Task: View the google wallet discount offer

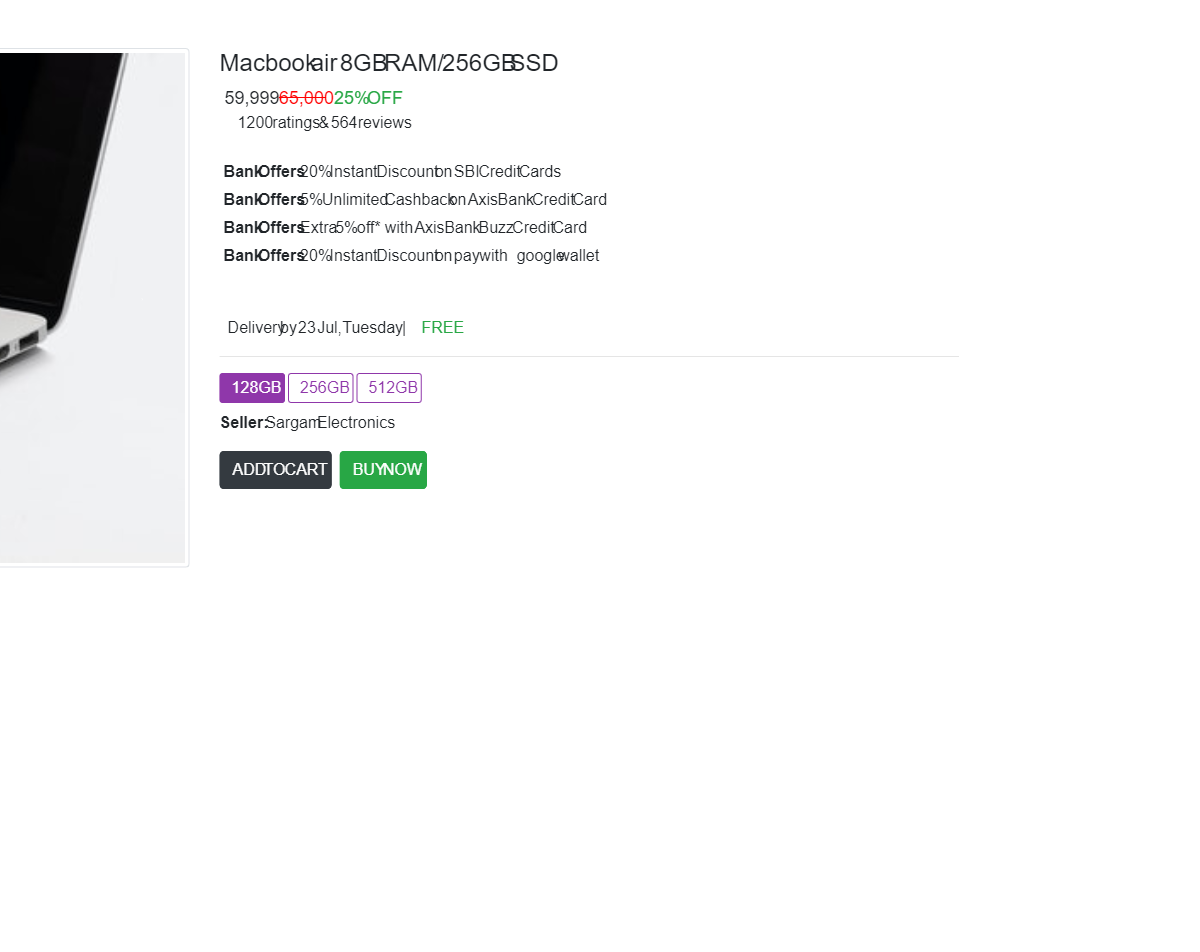Action: [x=412, y=256]
